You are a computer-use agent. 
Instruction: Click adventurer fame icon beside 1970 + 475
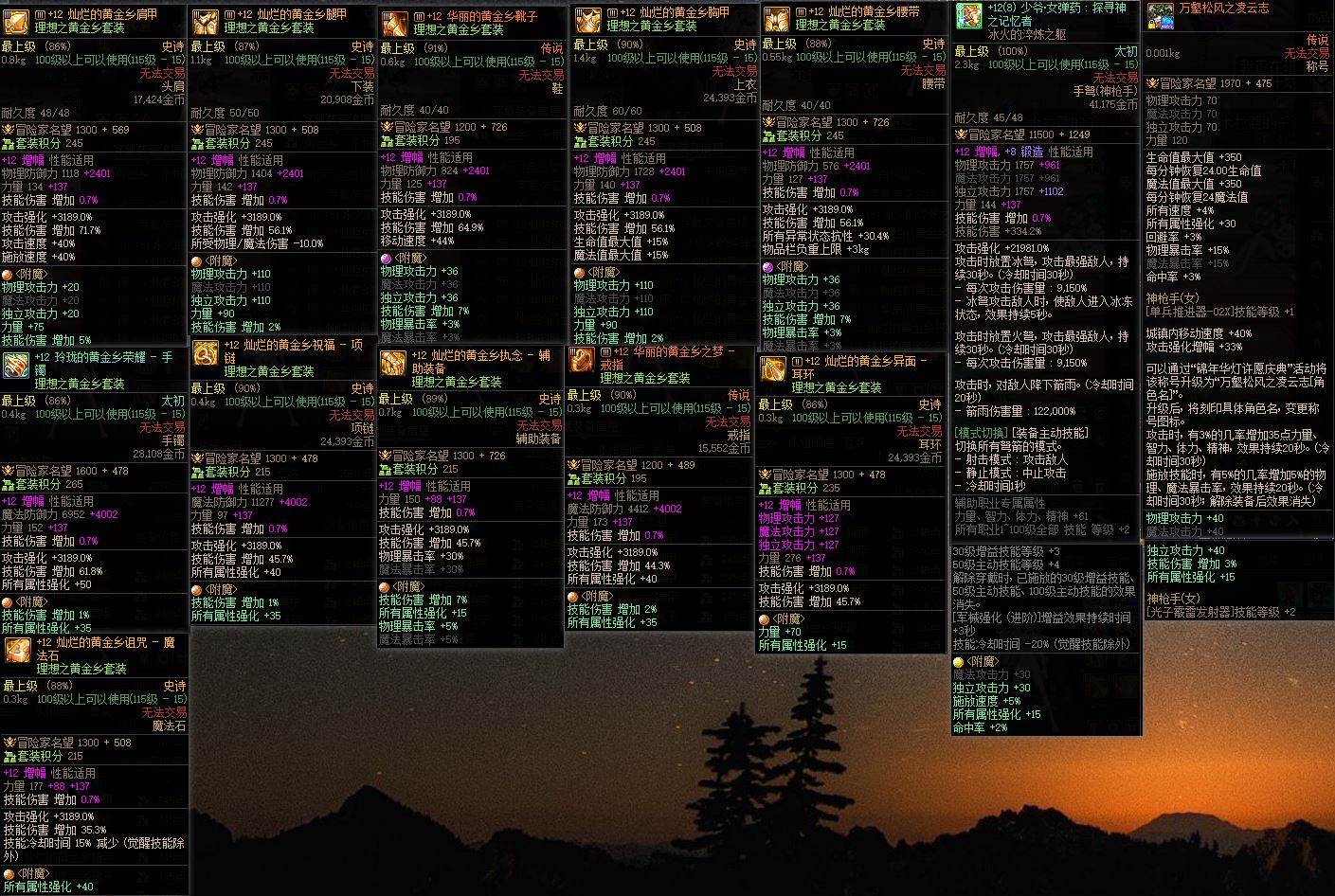[1153, 83]
